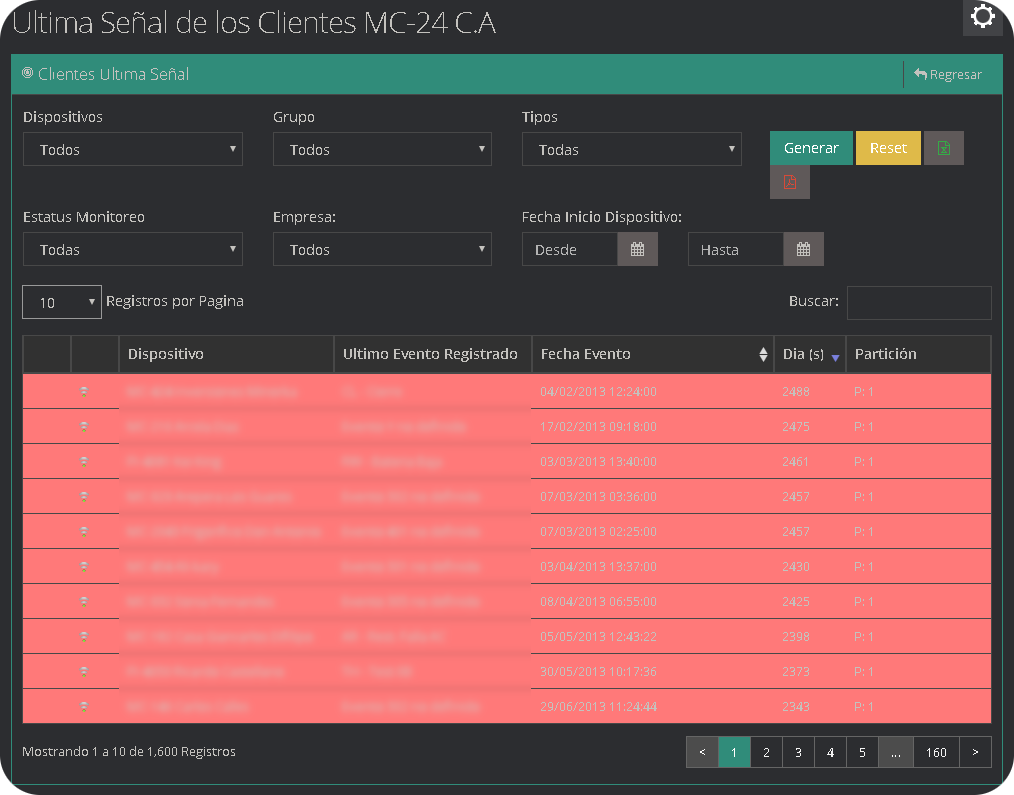
Task: Open the settings gear icon
Action: (982, 17)
